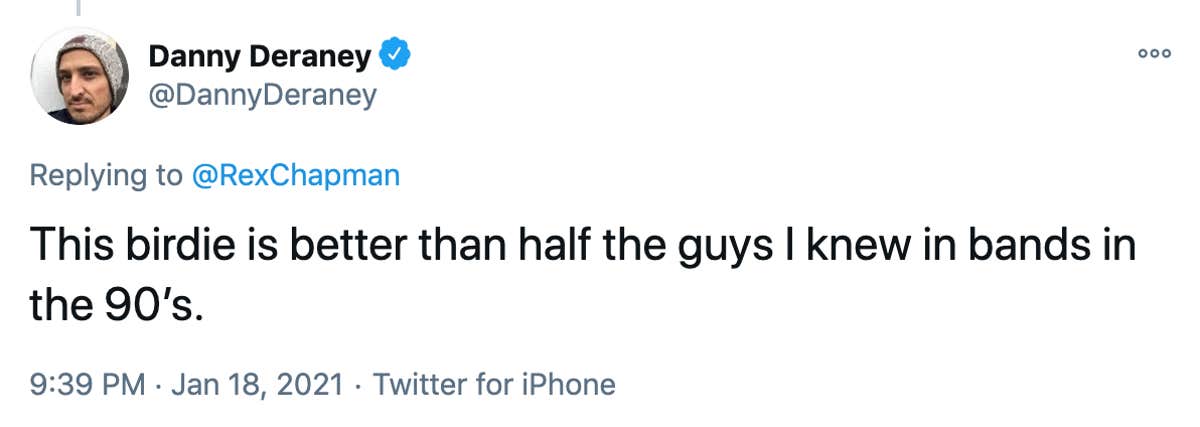Open the @DannyDeraney handle link
The width and height of the screenshot is (1200, 427).
(262, 95)
